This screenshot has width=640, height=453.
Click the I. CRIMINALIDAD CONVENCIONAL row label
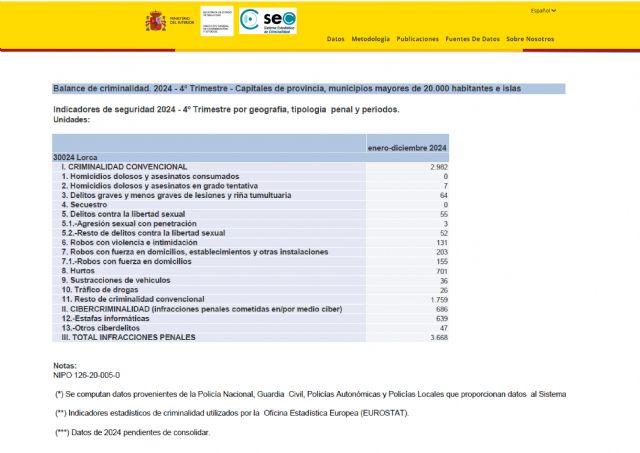click(124, 167)
